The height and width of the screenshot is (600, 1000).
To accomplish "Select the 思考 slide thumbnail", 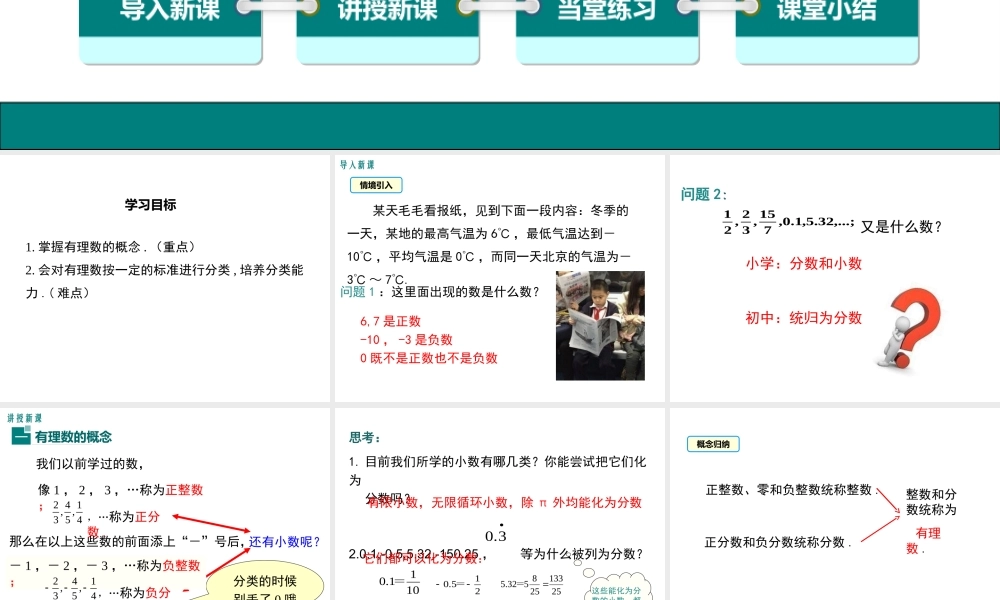I will tap(499, 504).
